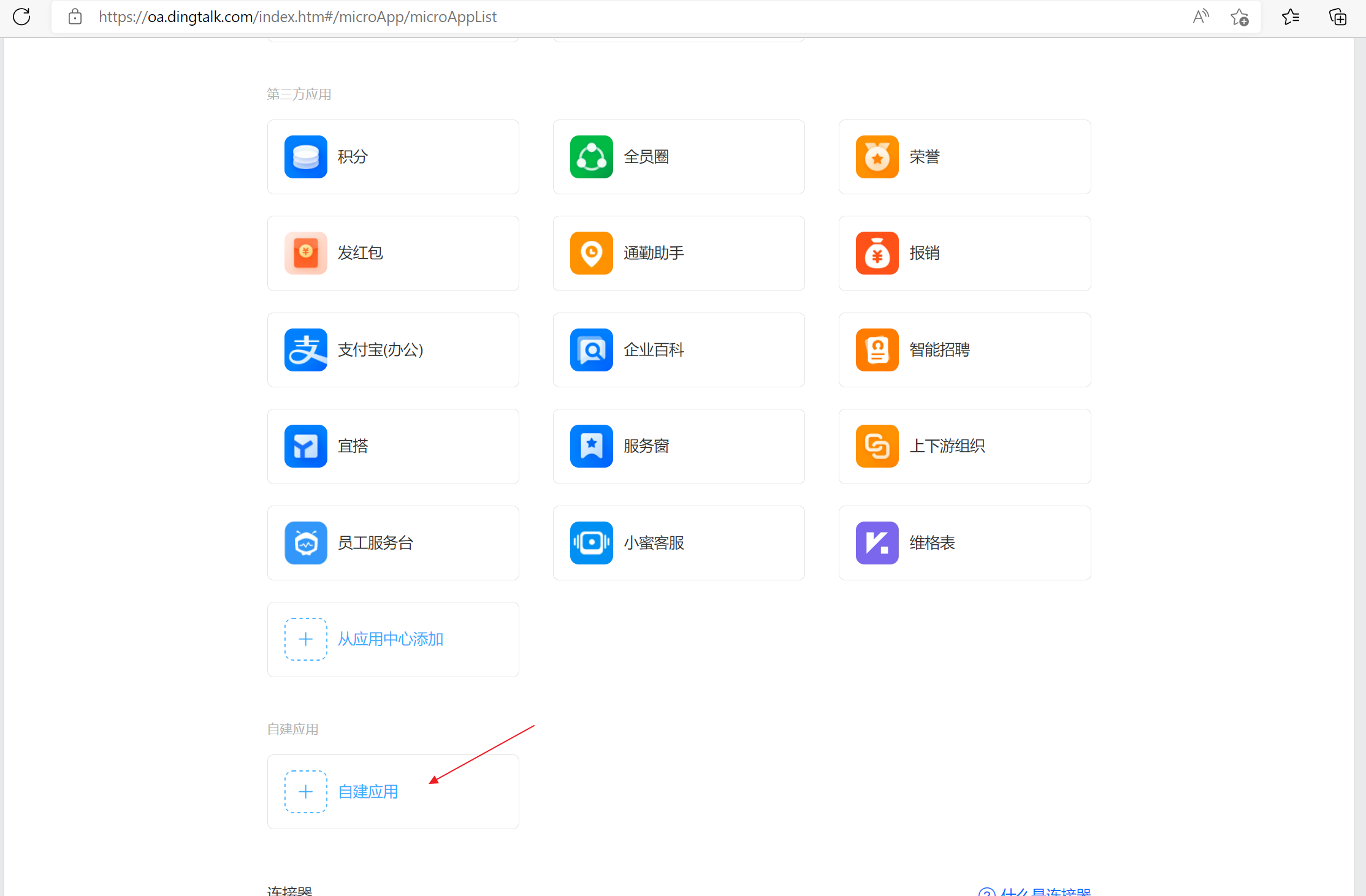Open the 通勤助手 location icon
The image size is (1366, 896).
pos(592,253)
